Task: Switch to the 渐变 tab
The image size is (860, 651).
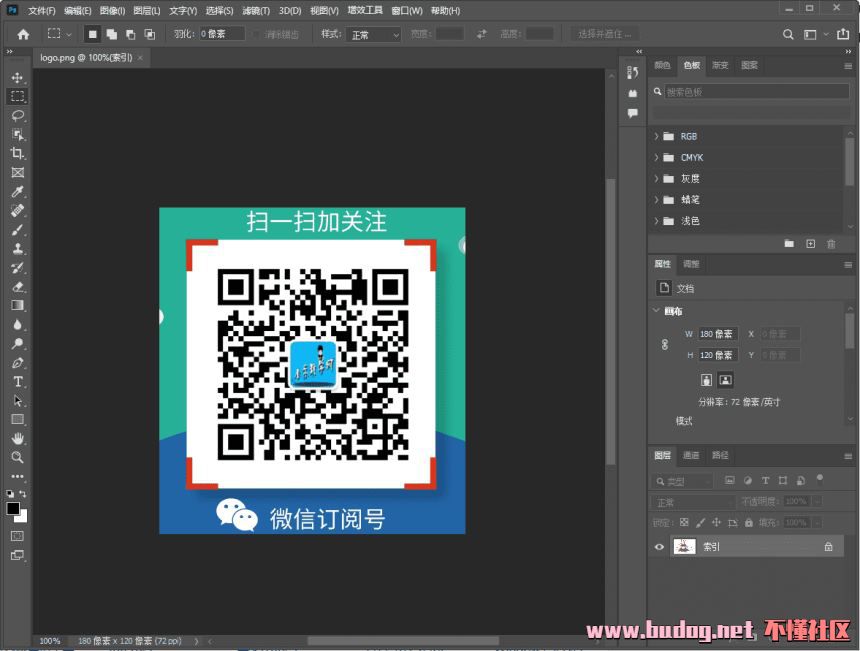Action: (720, 65)
